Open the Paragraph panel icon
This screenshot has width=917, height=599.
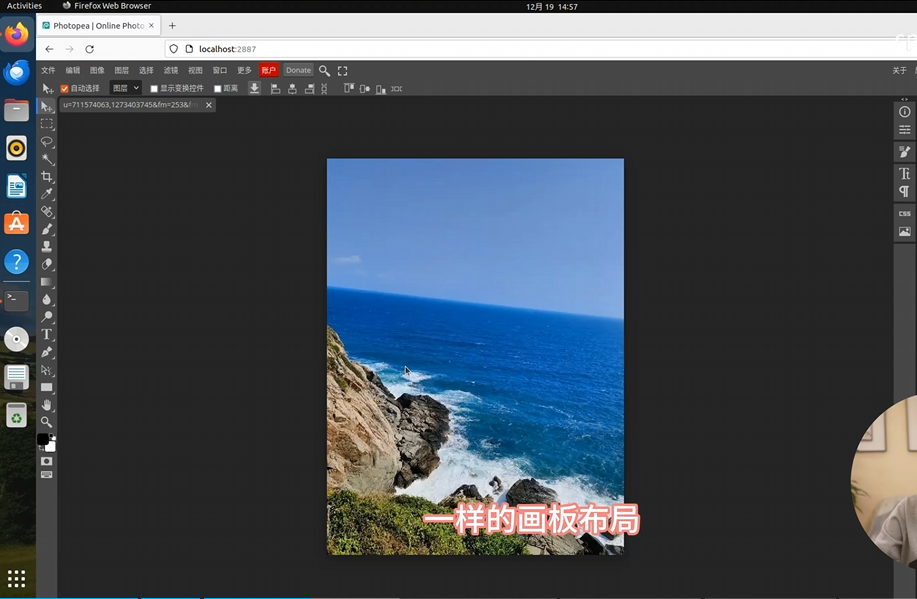[905, 191]
